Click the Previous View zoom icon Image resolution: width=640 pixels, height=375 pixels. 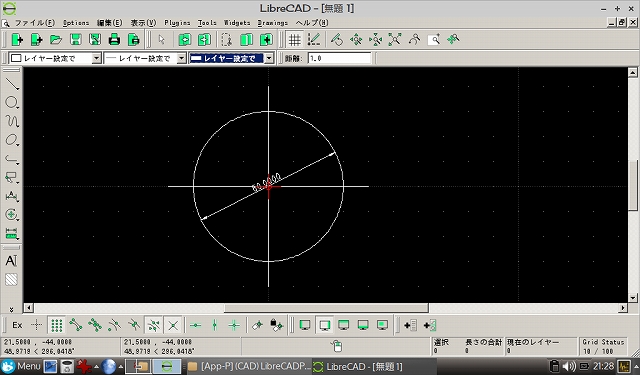414,40
